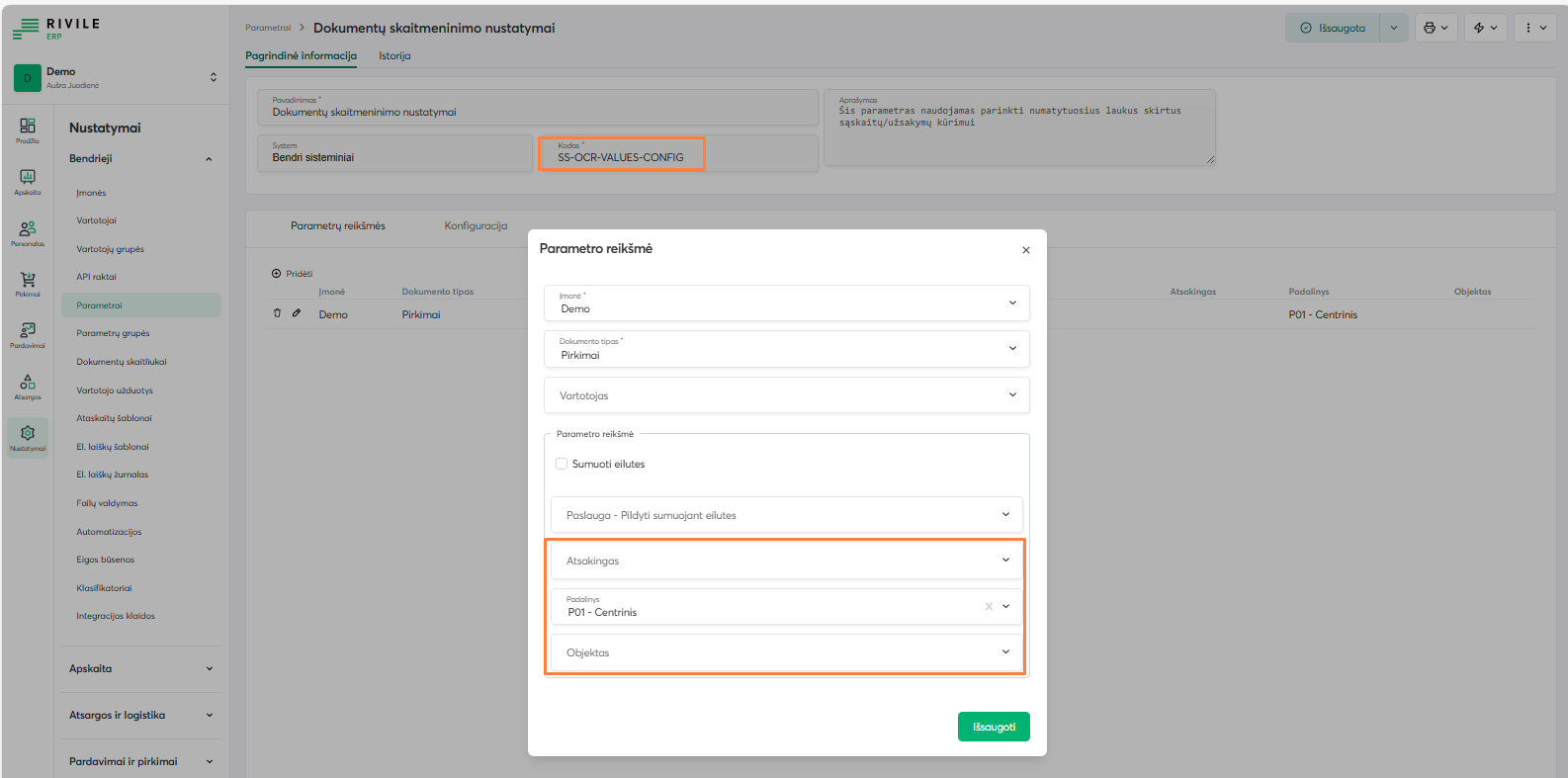Go to Personalas sidebar icon
The width and height of the screenshot is (1568, 778).
[28, 232]
